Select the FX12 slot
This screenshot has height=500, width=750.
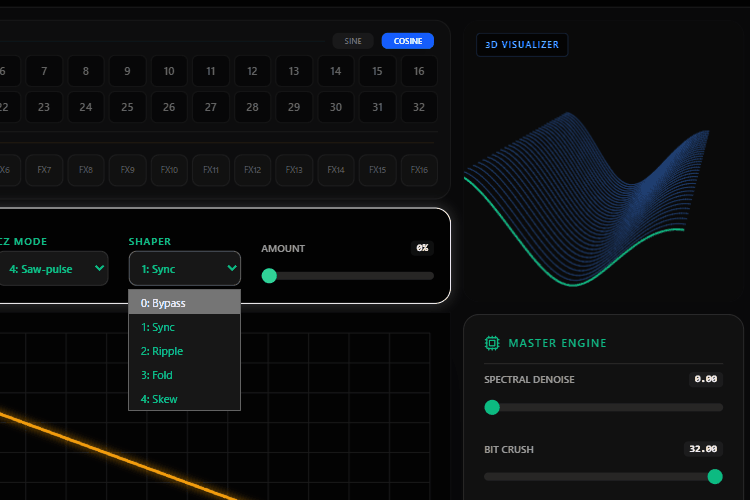(x=252, y=170)
